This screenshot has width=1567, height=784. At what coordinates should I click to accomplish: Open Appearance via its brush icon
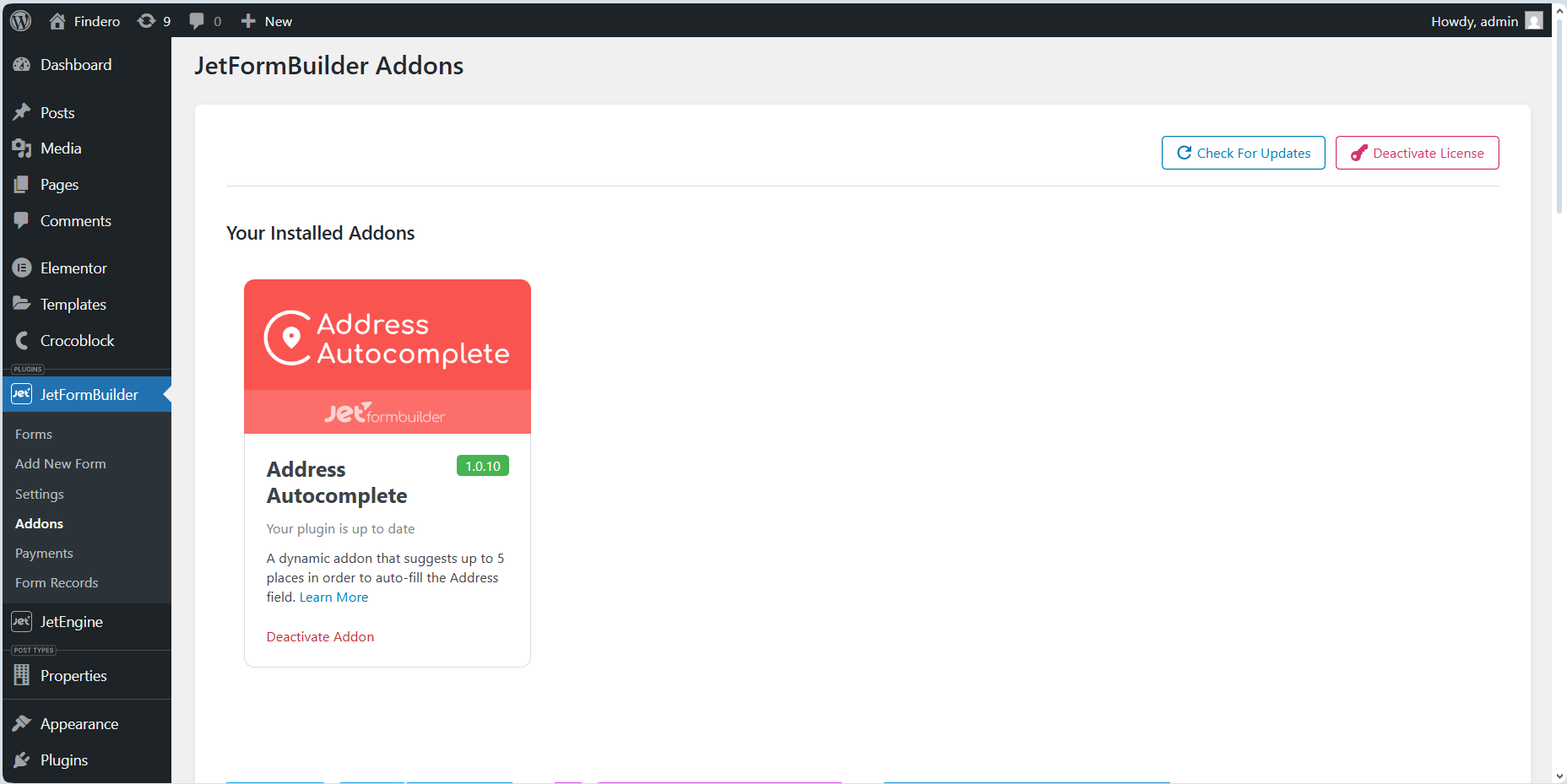click(x=22, y=723)
